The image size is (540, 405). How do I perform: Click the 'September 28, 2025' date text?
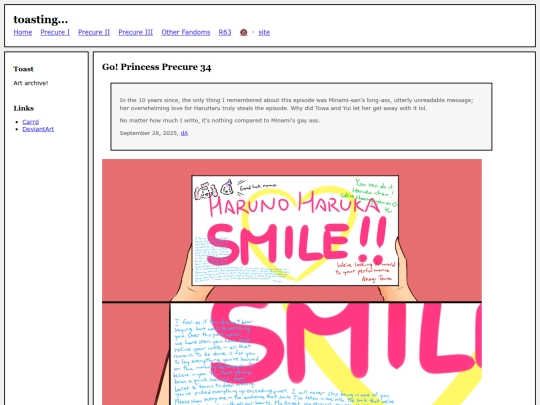(148, 133)
